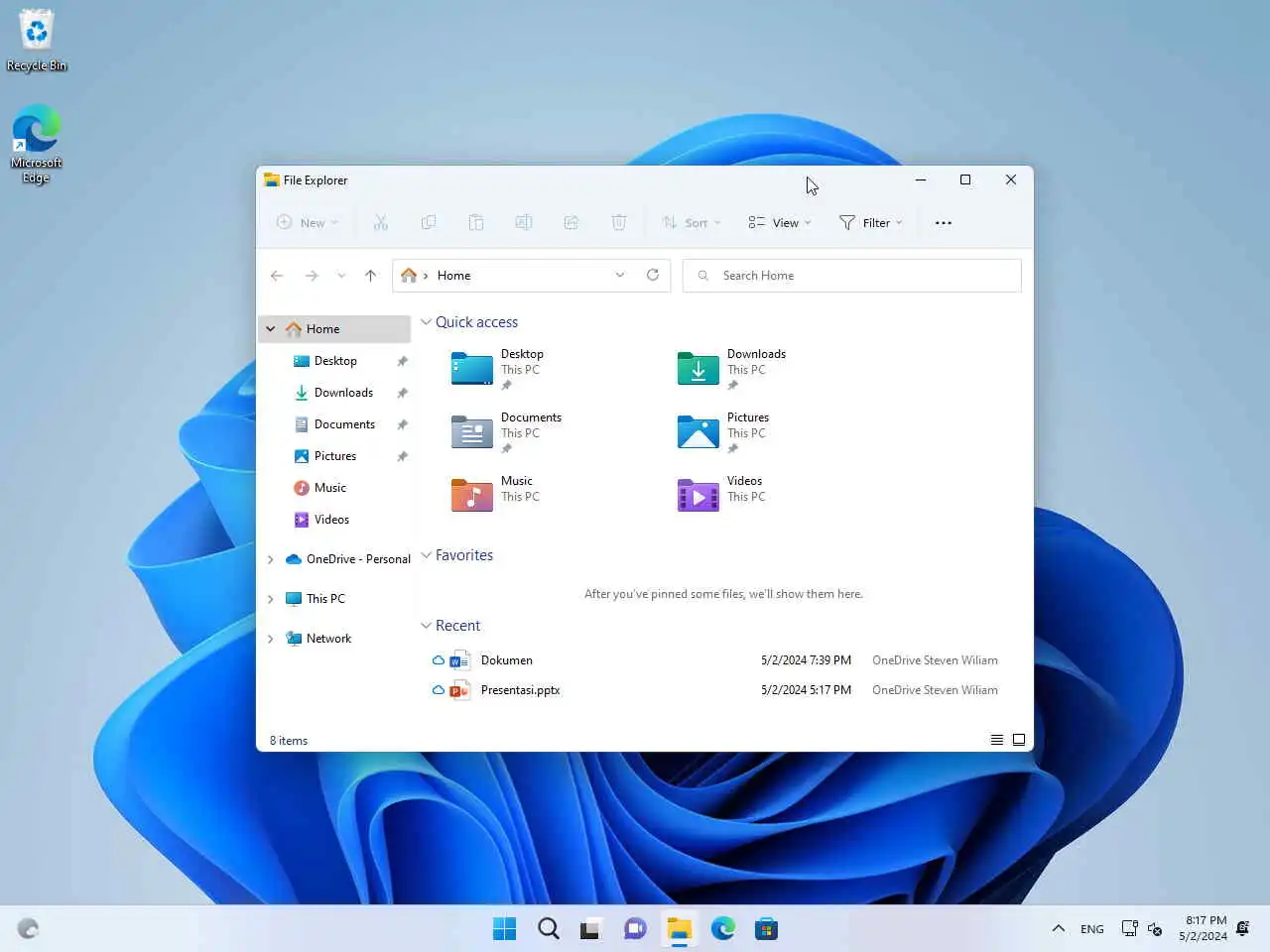The height and width of the screenshot is (952, 1270).
Task: Open the Filter dropdown menu
Action: (871, 223)
